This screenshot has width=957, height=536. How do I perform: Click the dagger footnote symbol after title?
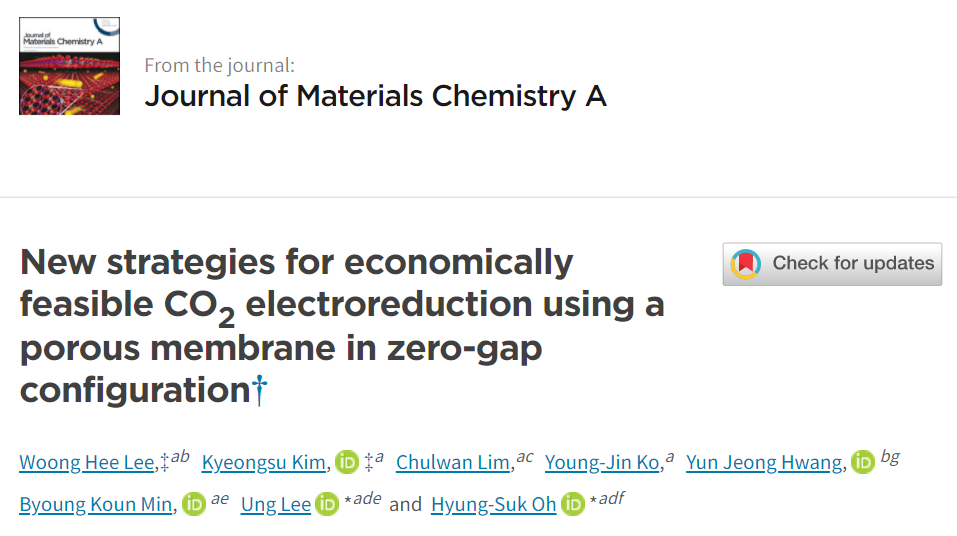click(260, 390)
